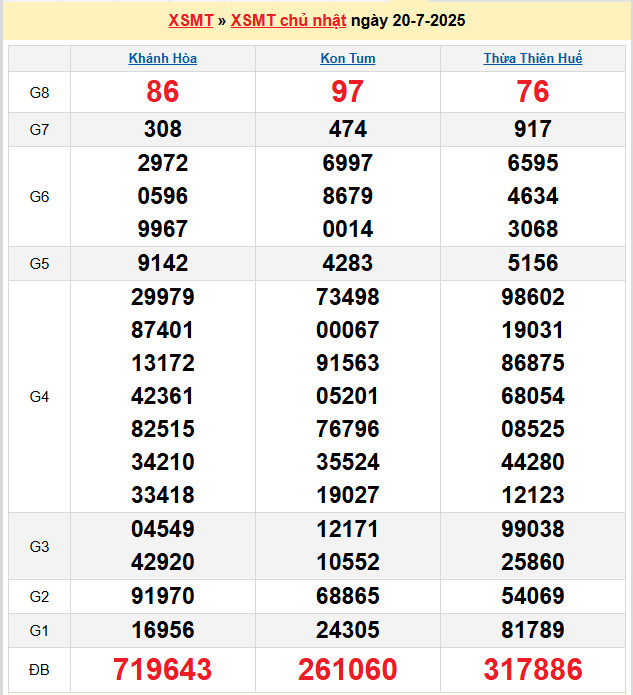Select G4 number 05201
The image size is (633, 695).
click(348, 396)
